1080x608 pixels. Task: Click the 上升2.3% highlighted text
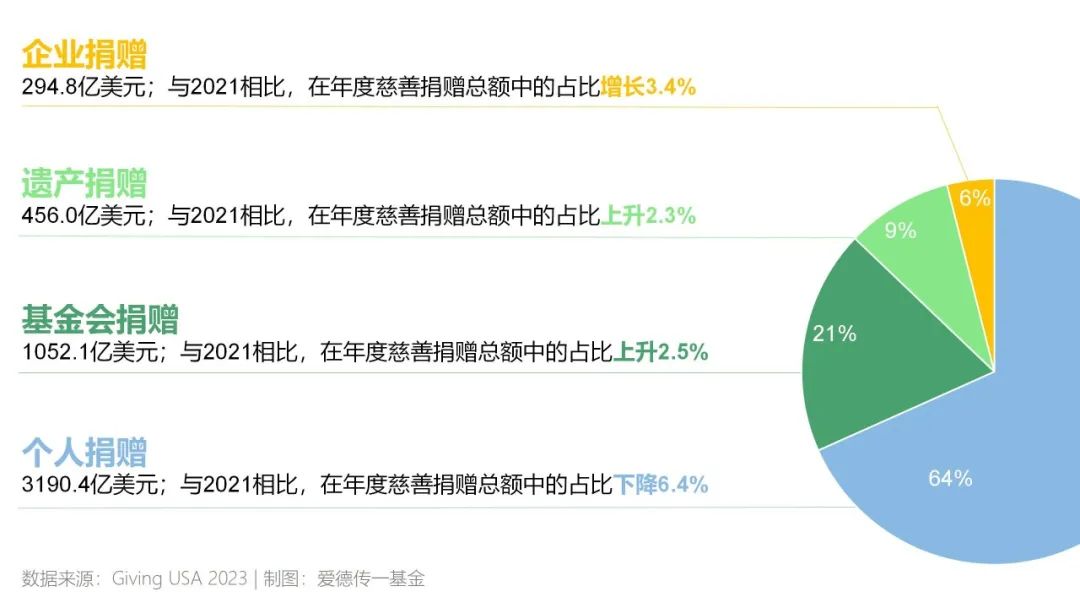click(648, 216)
